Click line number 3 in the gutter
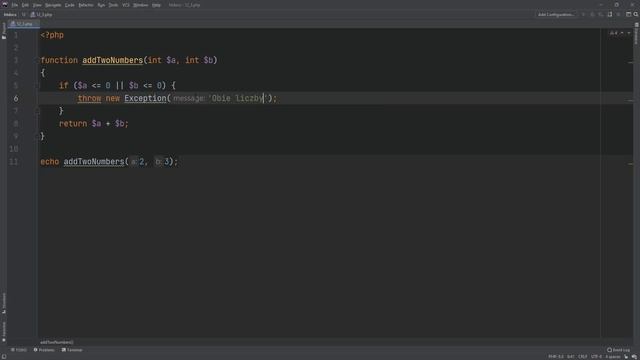The image size is (640, 360). coord(16,60)
